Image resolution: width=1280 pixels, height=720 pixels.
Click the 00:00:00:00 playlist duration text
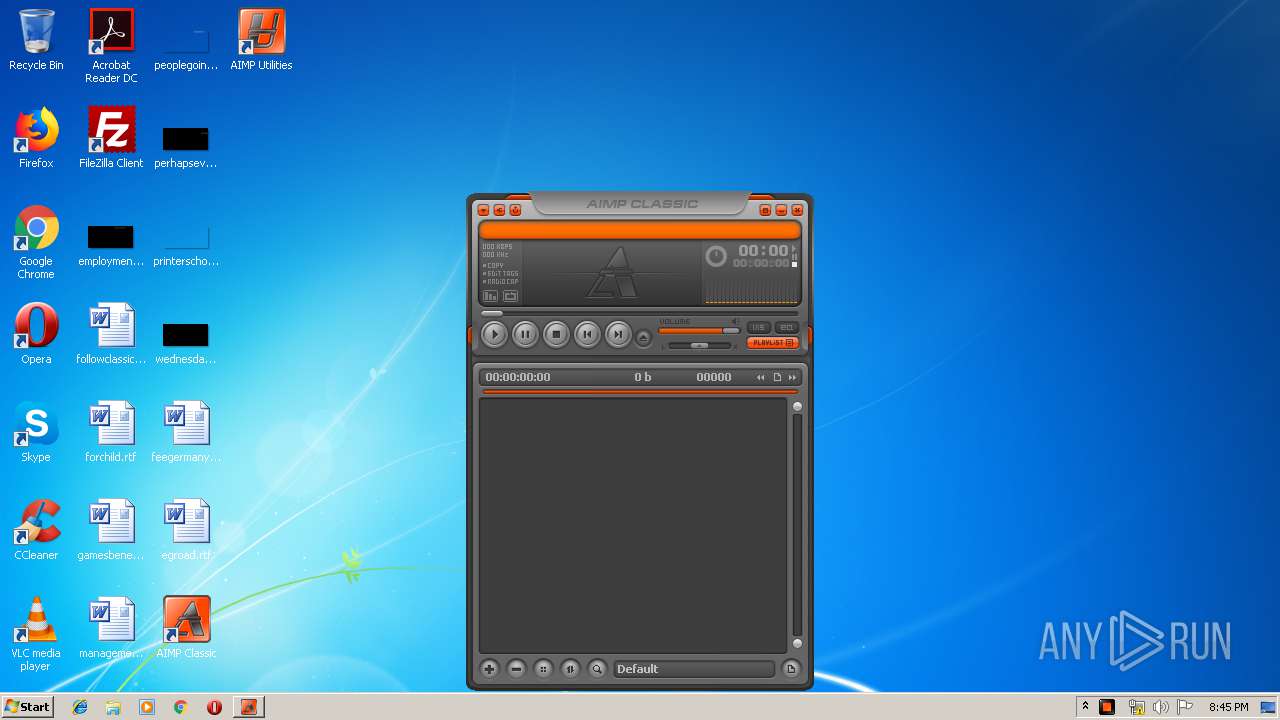[x=518, y=377]
